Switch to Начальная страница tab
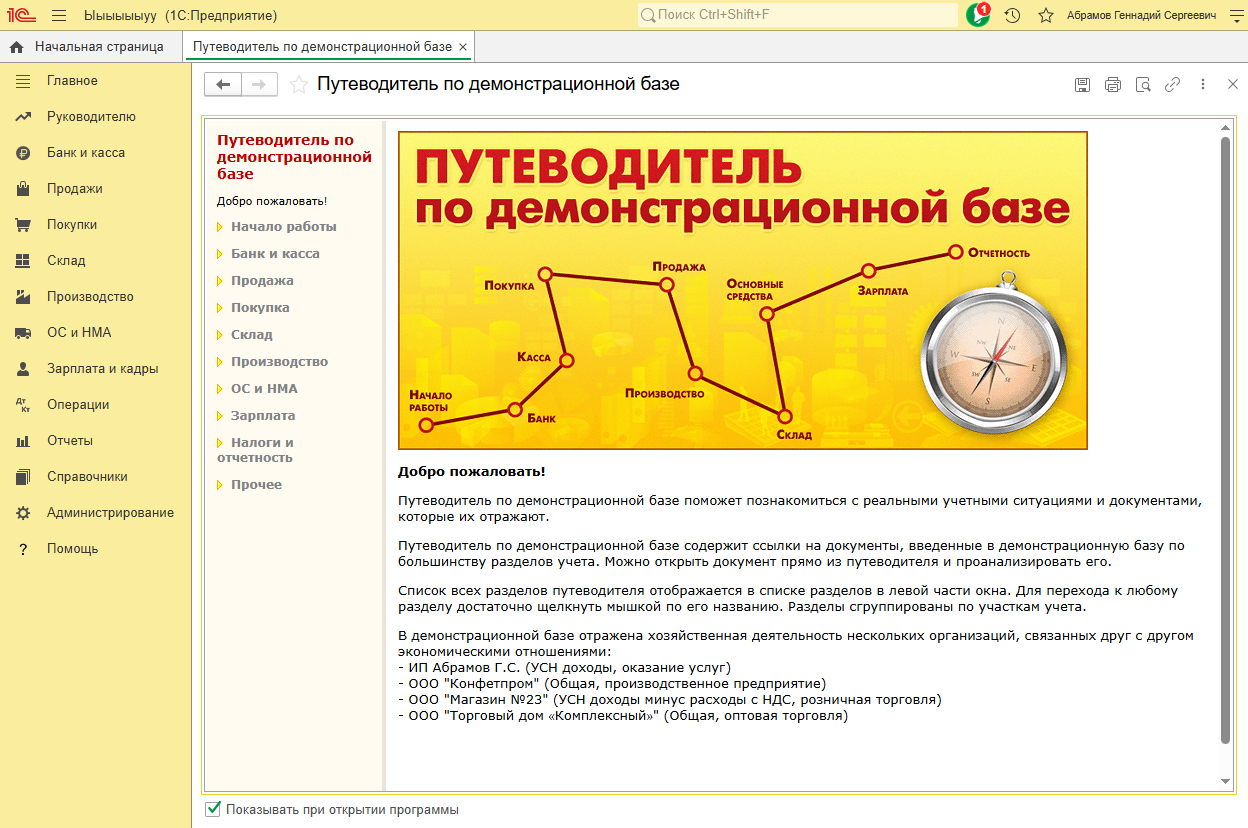Viewport: 1248px width, 828px height. click(x=87, y=47)
